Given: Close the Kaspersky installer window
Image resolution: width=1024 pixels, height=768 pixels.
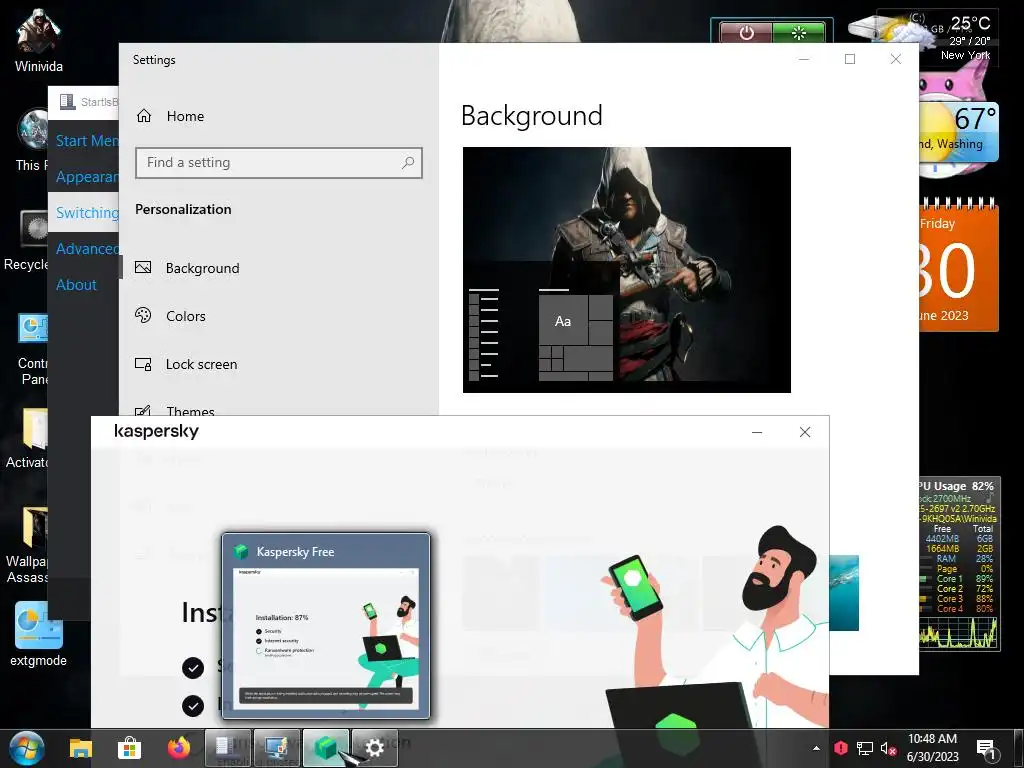Looking at the screenshot, I should (x=805, y=432).
